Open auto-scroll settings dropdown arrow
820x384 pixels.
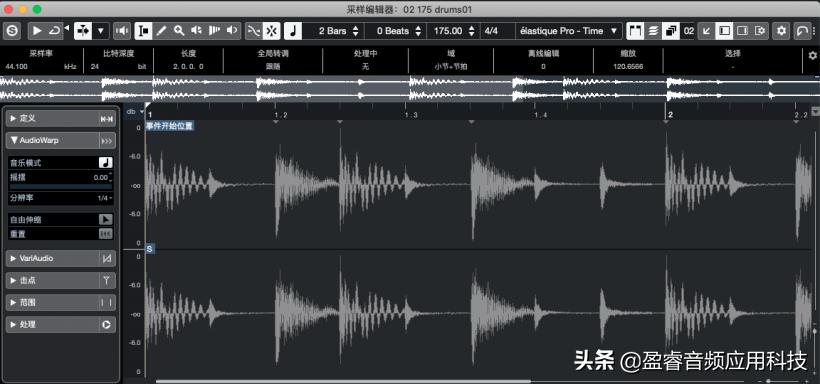click(x=101, y=31)
